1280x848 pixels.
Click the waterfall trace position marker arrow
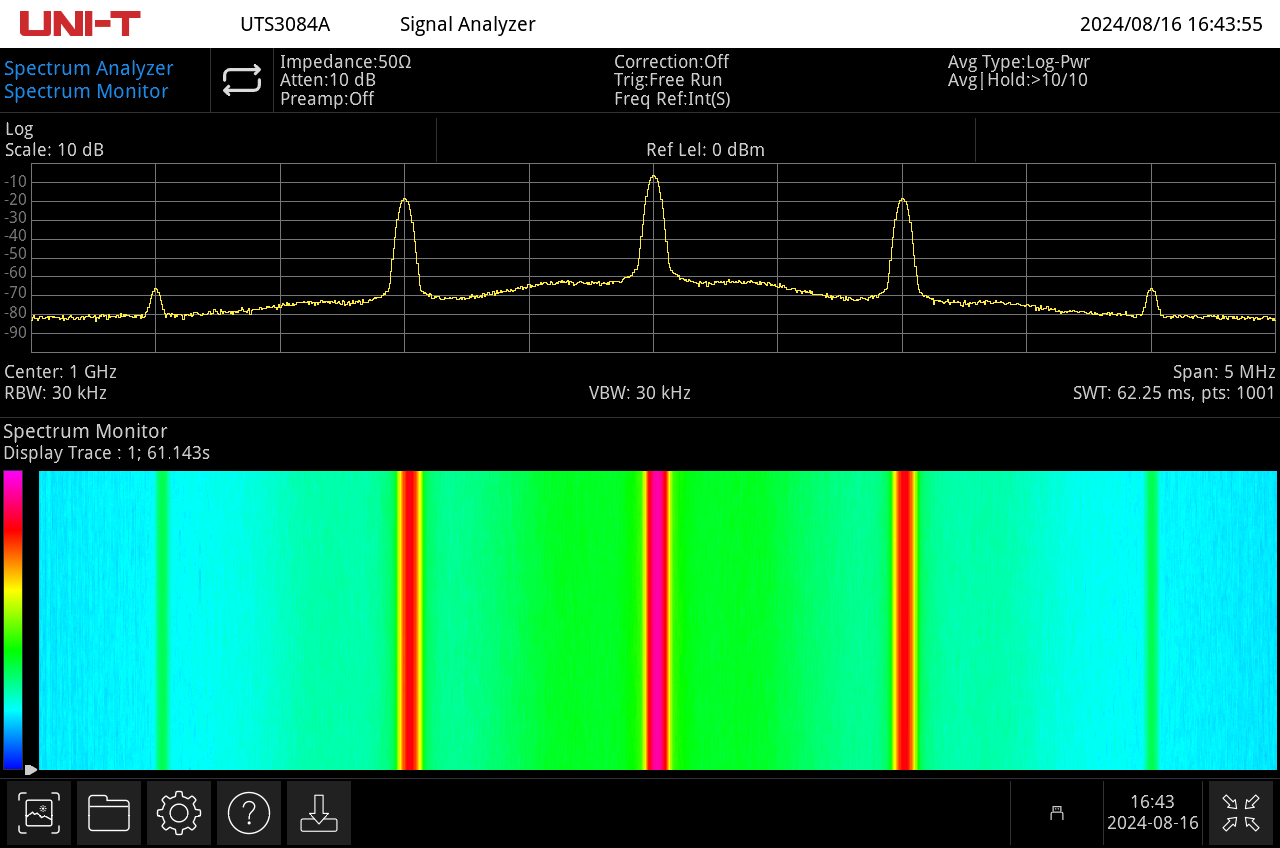tap(30, 769)
